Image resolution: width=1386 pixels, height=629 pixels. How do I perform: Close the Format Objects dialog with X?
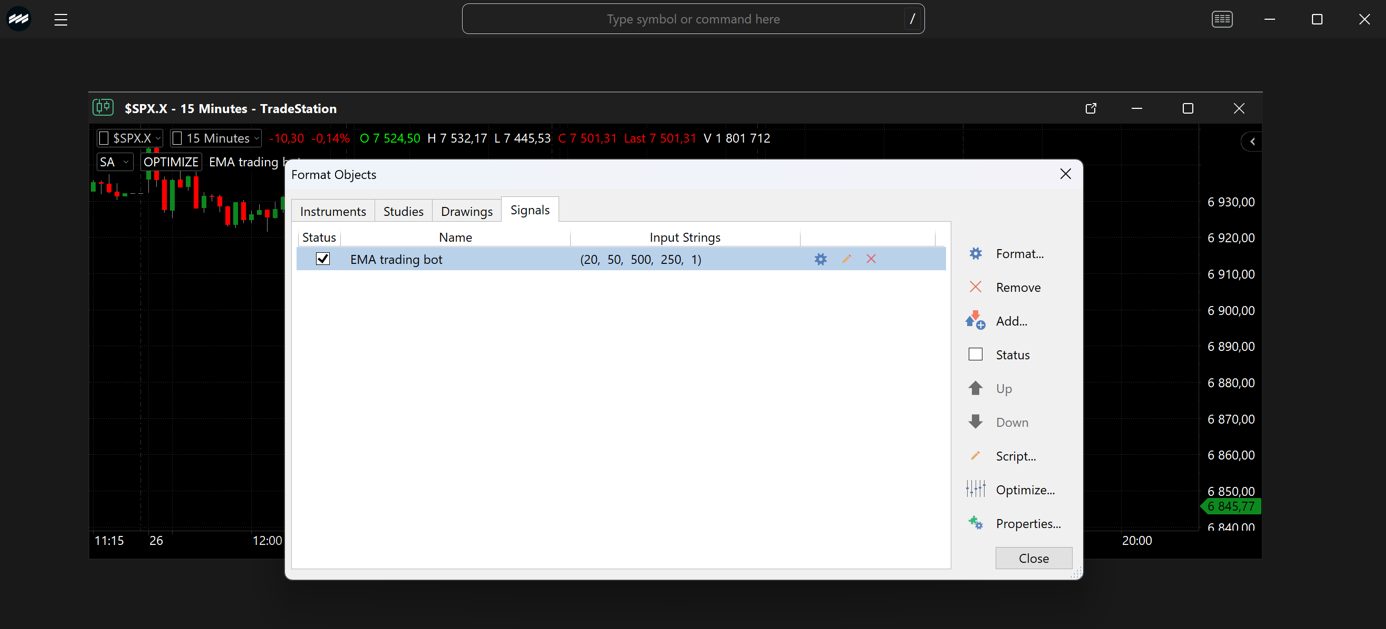click(1065, 174)
